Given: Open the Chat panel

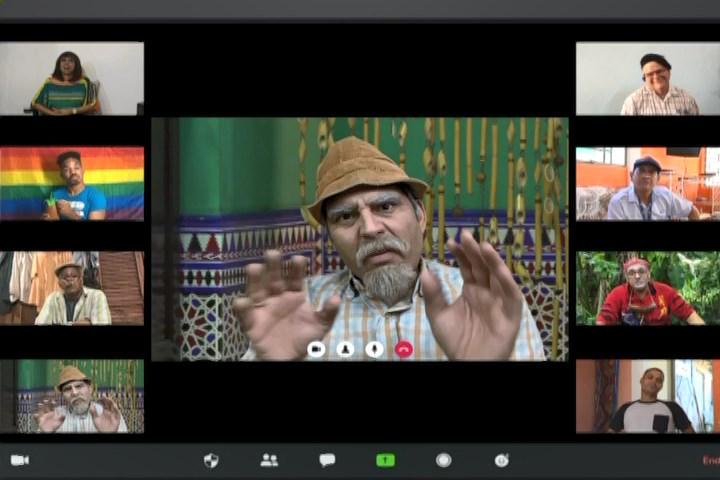Looking at the screenshot, I should coord(327,460).
